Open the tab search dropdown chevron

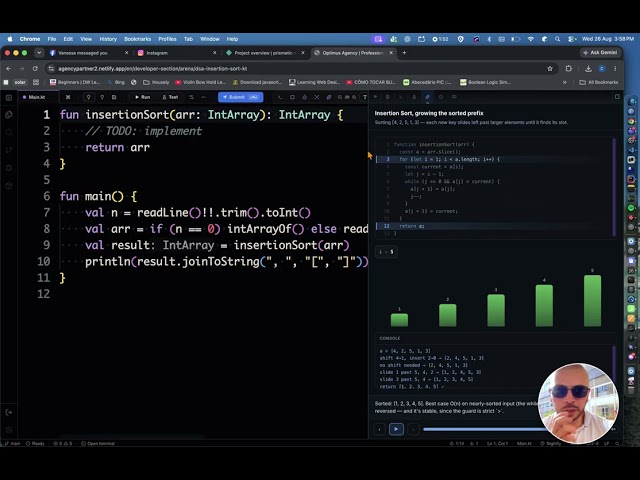click(x=39, y=53)
